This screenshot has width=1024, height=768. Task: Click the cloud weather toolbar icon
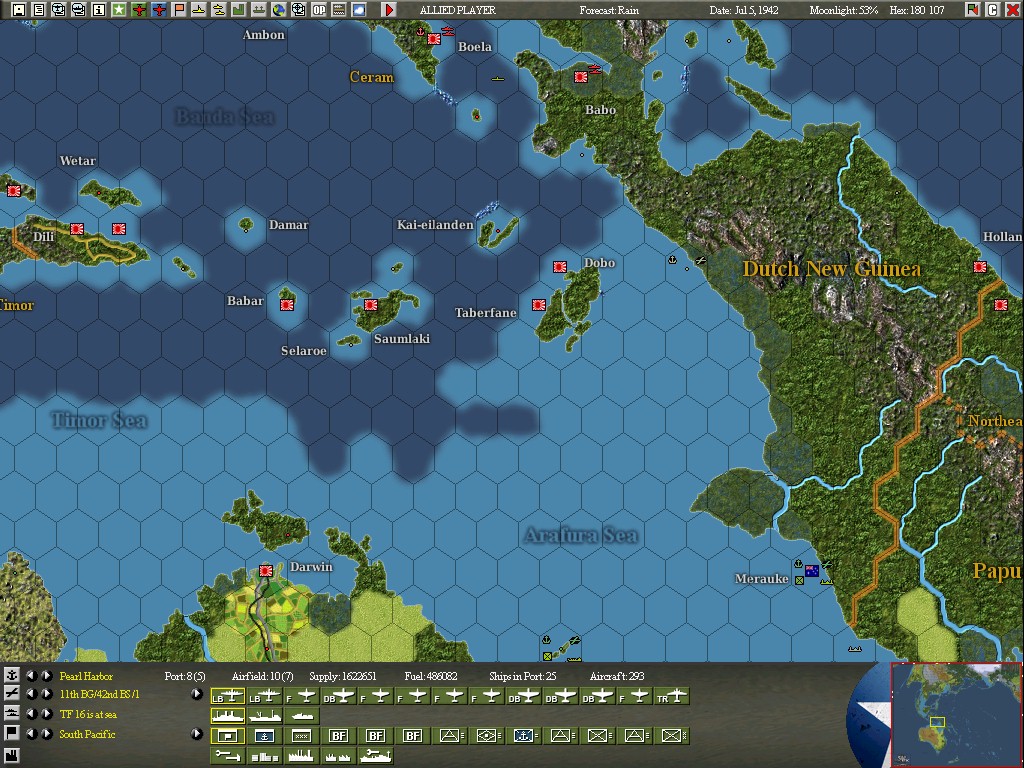click(359, 10)
